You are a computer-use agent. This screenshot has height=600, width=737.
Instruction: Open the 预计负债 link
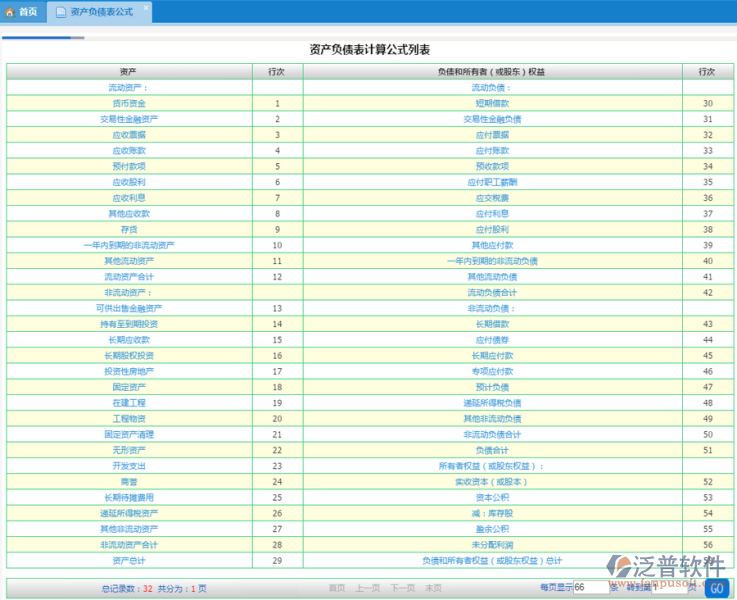pos(492,387)
